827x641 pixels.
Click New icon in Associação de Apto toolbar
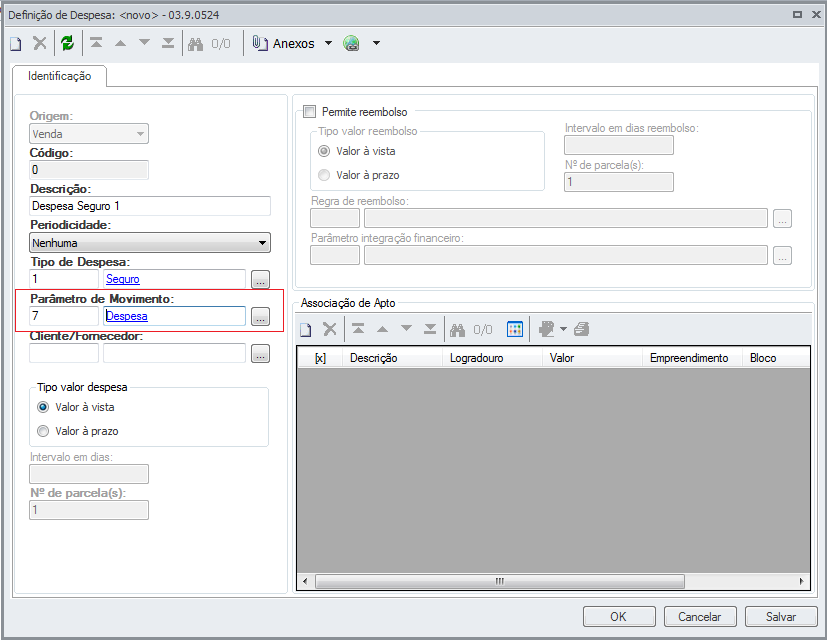point(305,330)
